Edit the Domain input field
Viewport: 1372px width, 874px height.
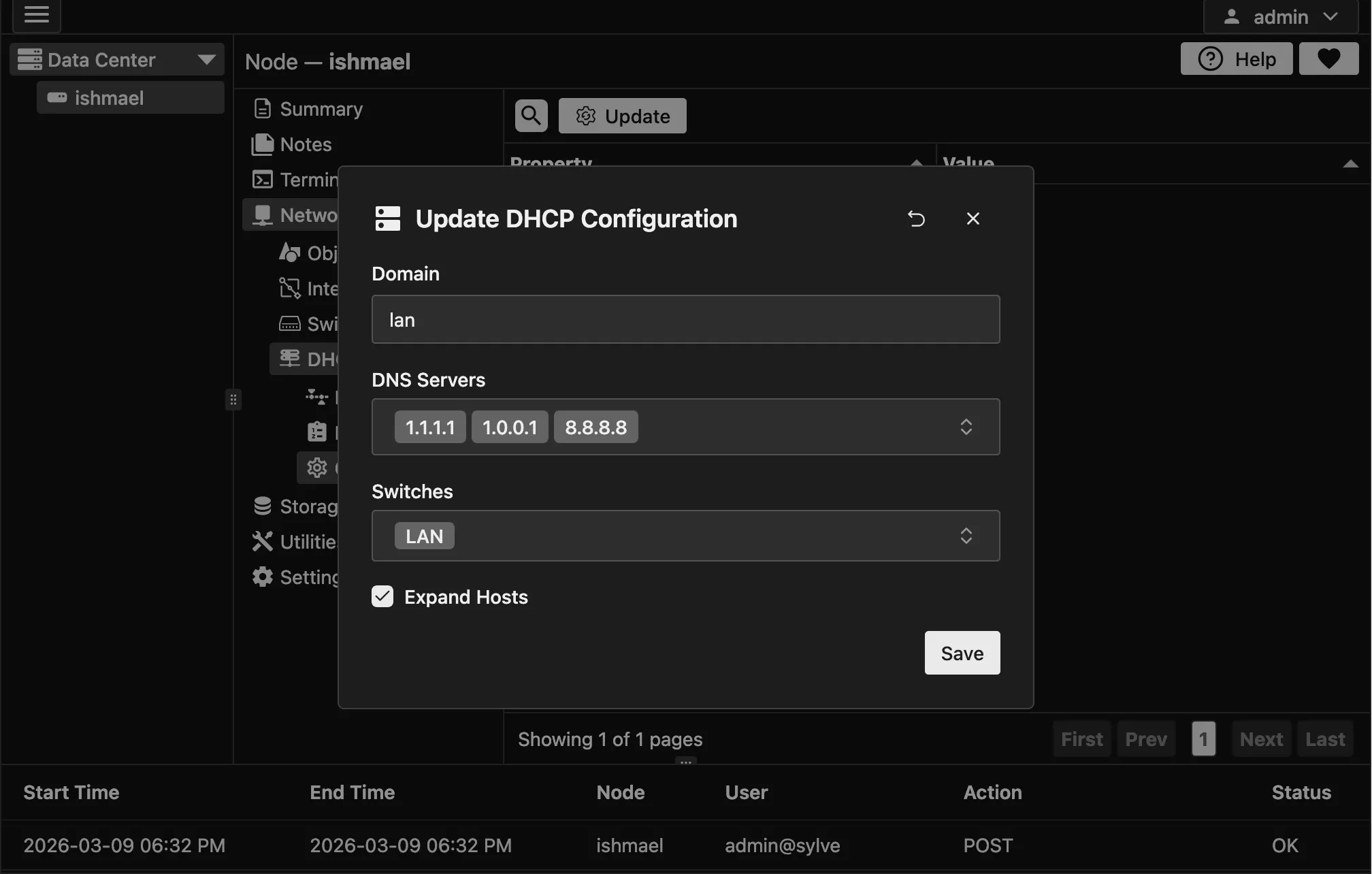(685, 319)
